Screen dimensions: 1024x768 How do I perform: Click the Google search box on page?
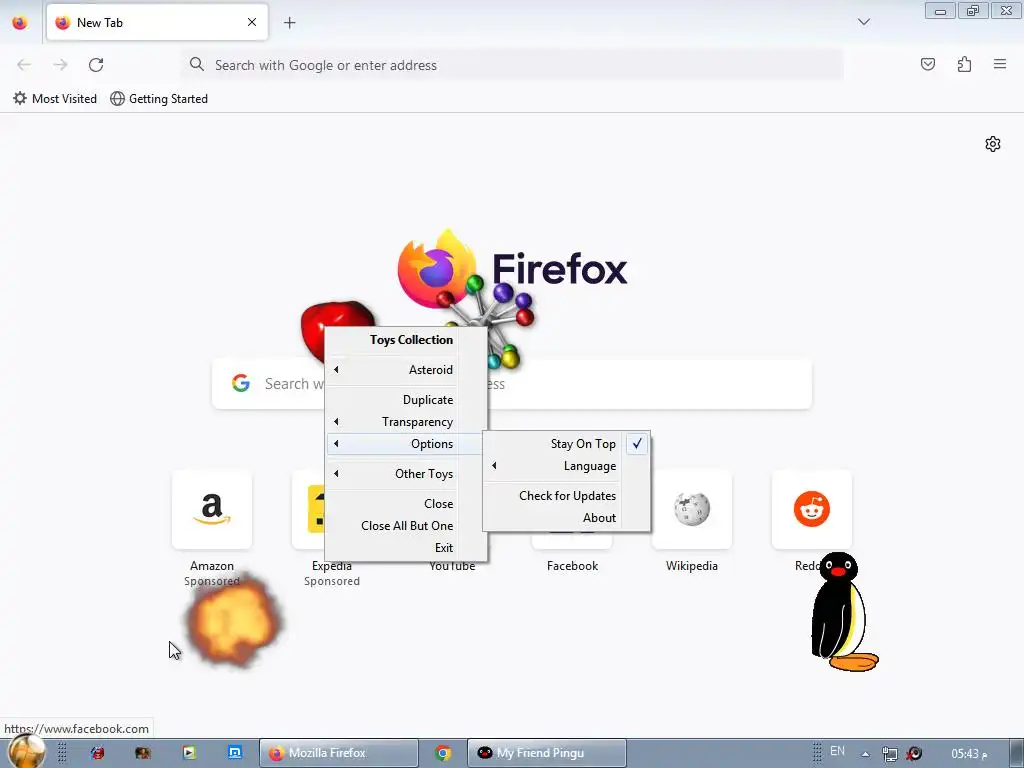512,383
